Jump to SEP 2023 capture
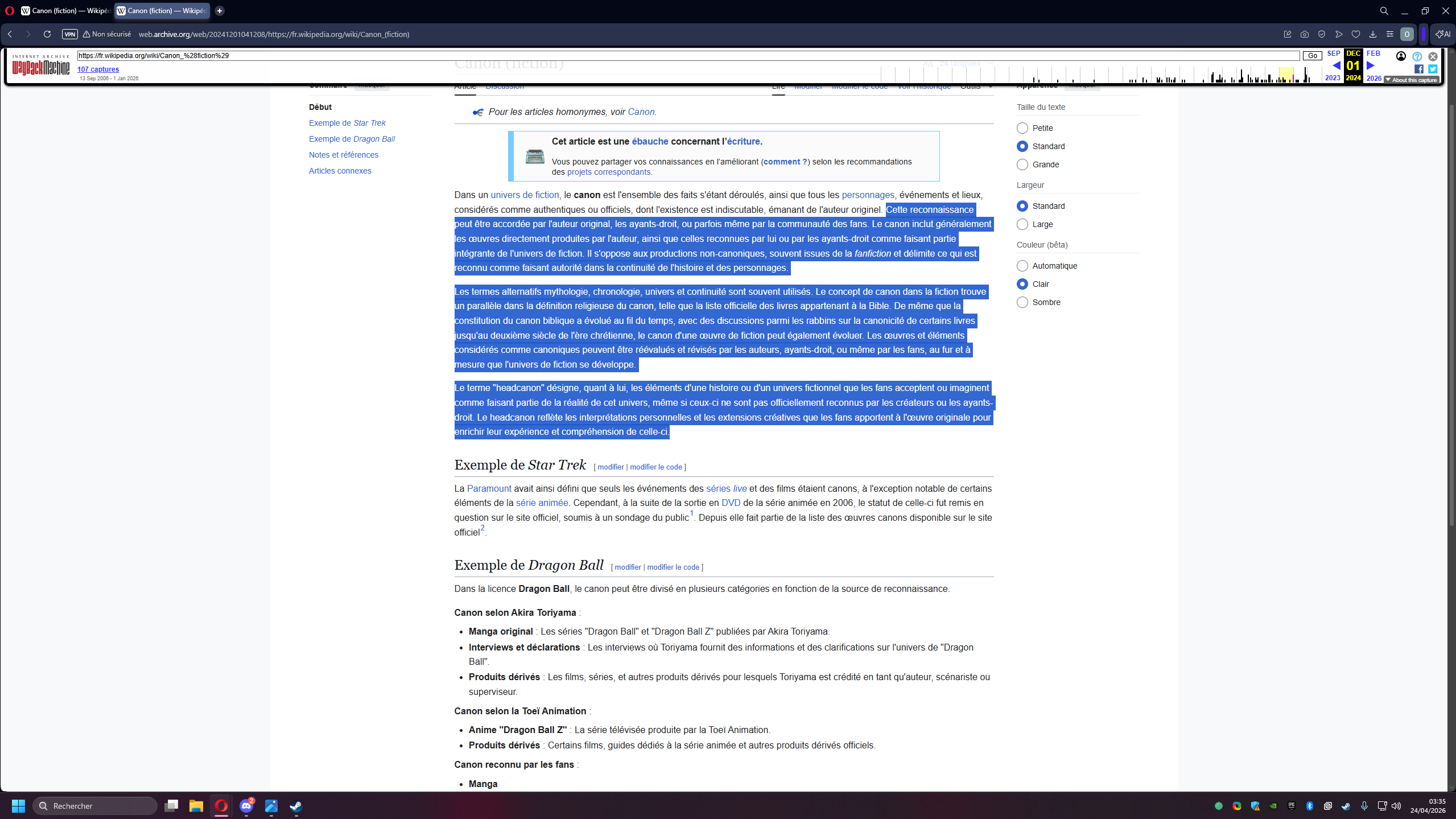 click(x=1333, y=65)
